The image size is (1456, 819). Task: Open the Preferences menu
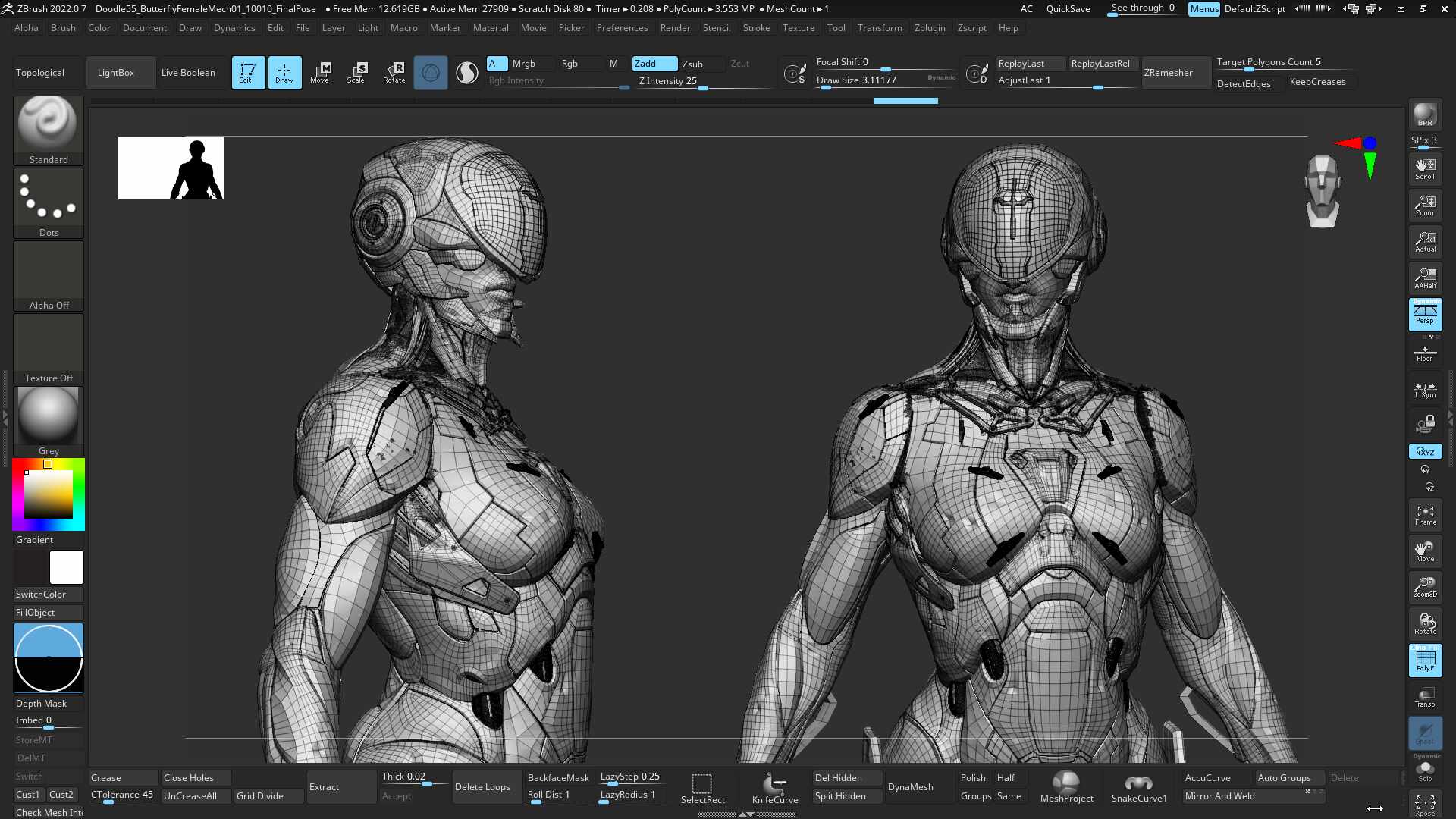tap(622, 28)
